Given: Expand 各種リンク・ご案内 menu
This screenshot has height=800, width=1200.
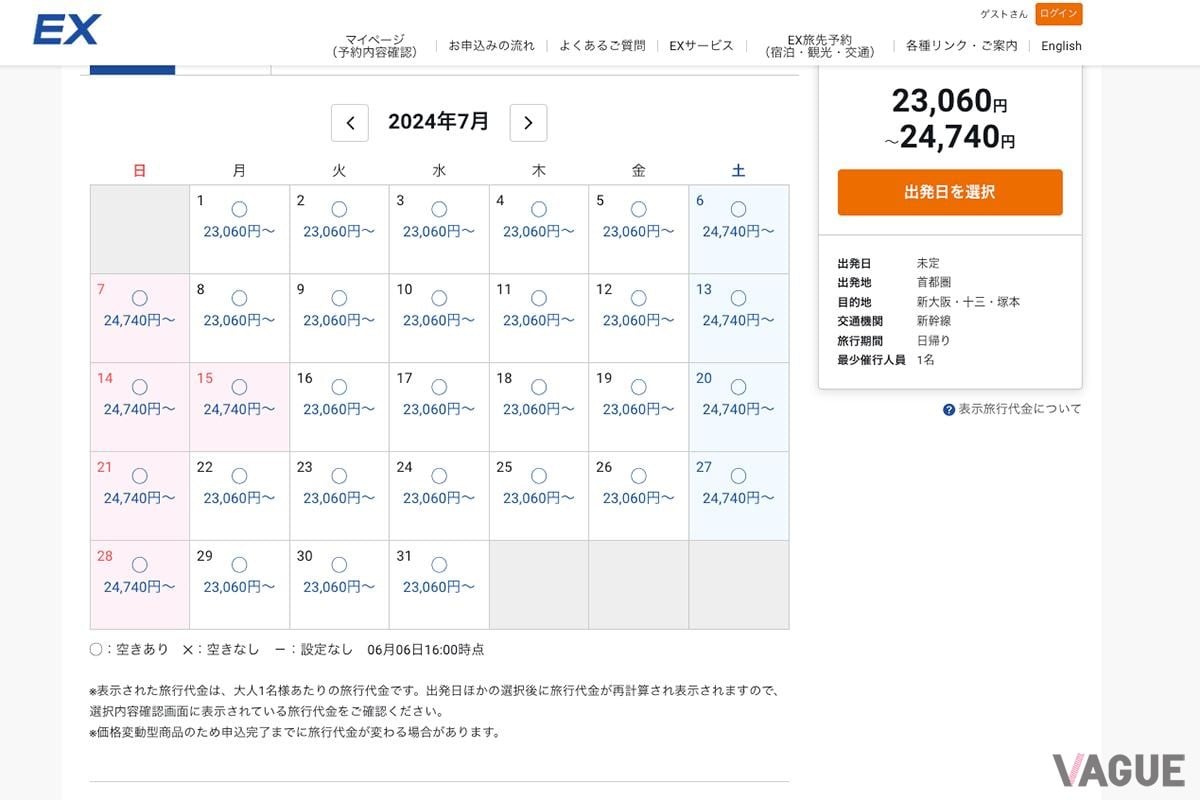Looking at the screenshot, I should (961, 46).
